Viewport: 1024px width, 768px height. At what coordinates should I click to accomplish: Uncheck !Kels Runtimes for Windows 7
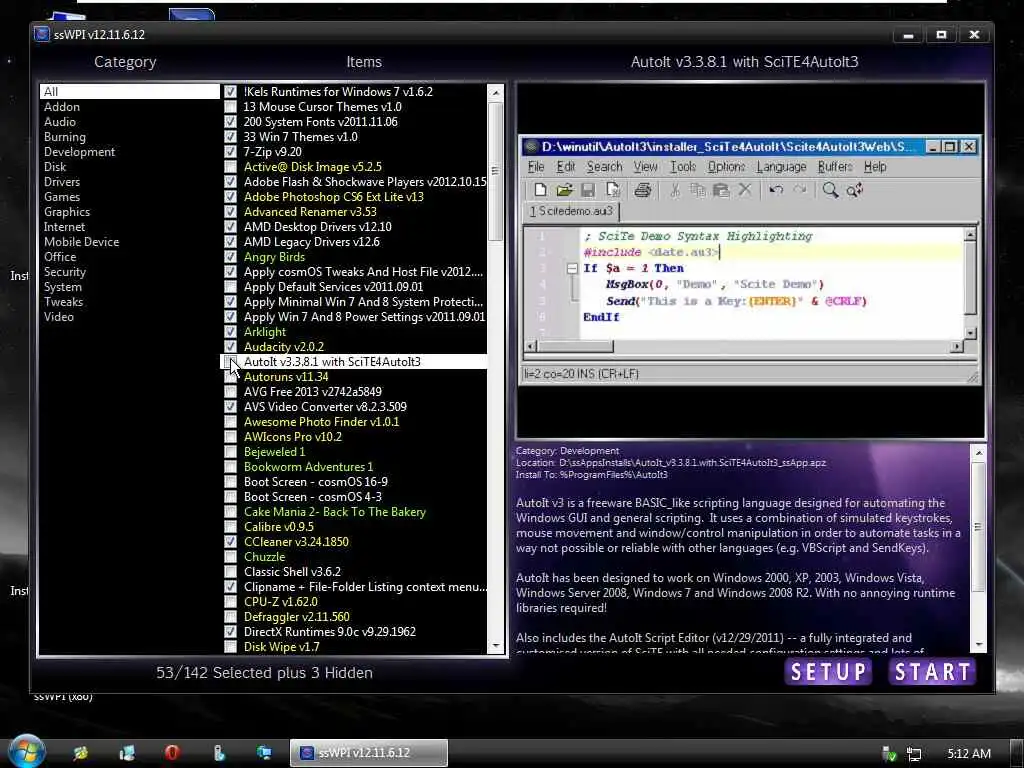pyautogui.click(x=231, y=91)
